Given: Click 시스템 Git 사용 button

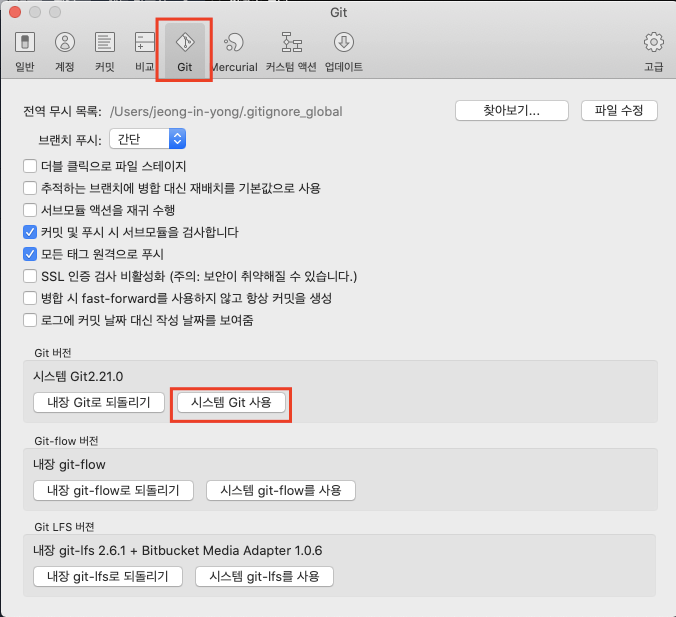Looking at the screenshot, I should 231,402.
